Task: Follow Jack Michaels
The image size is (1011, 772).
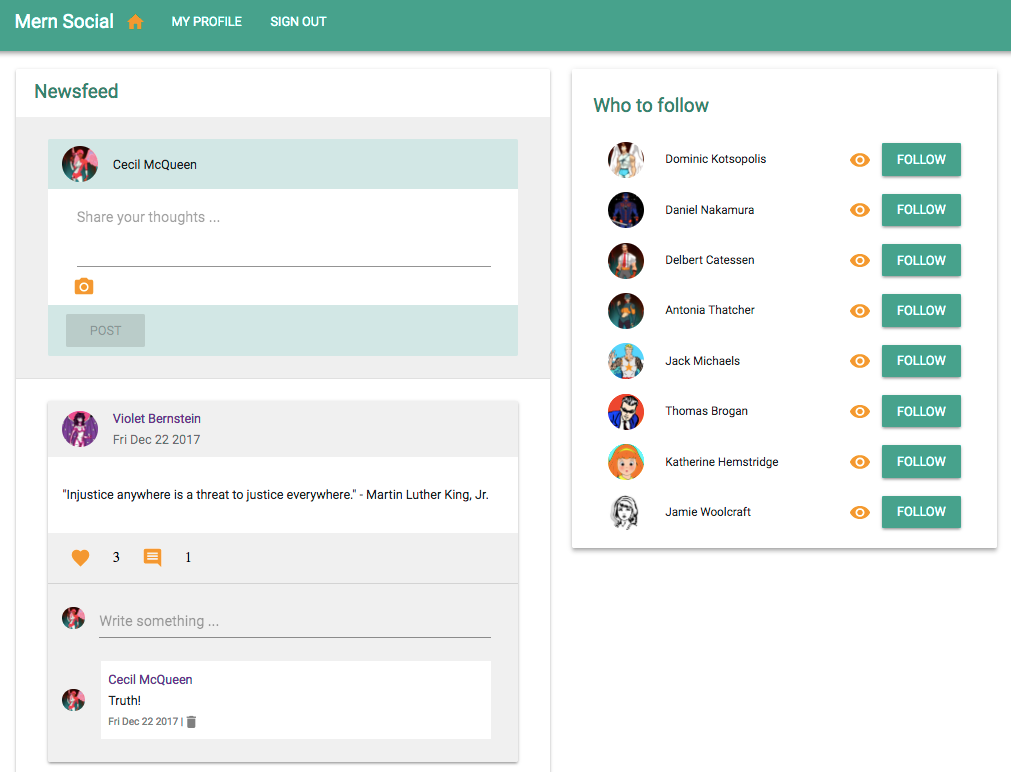Action: [920, 361]
